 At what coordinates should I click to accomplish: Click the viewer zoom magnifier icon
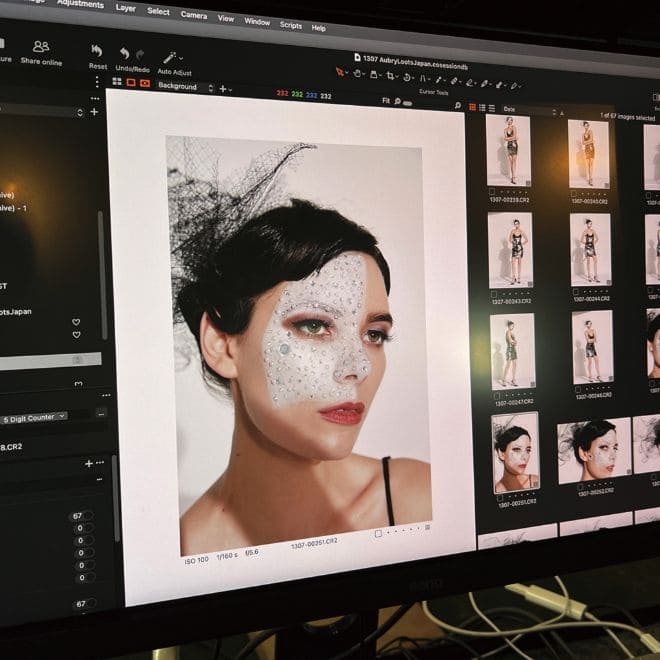397,101
